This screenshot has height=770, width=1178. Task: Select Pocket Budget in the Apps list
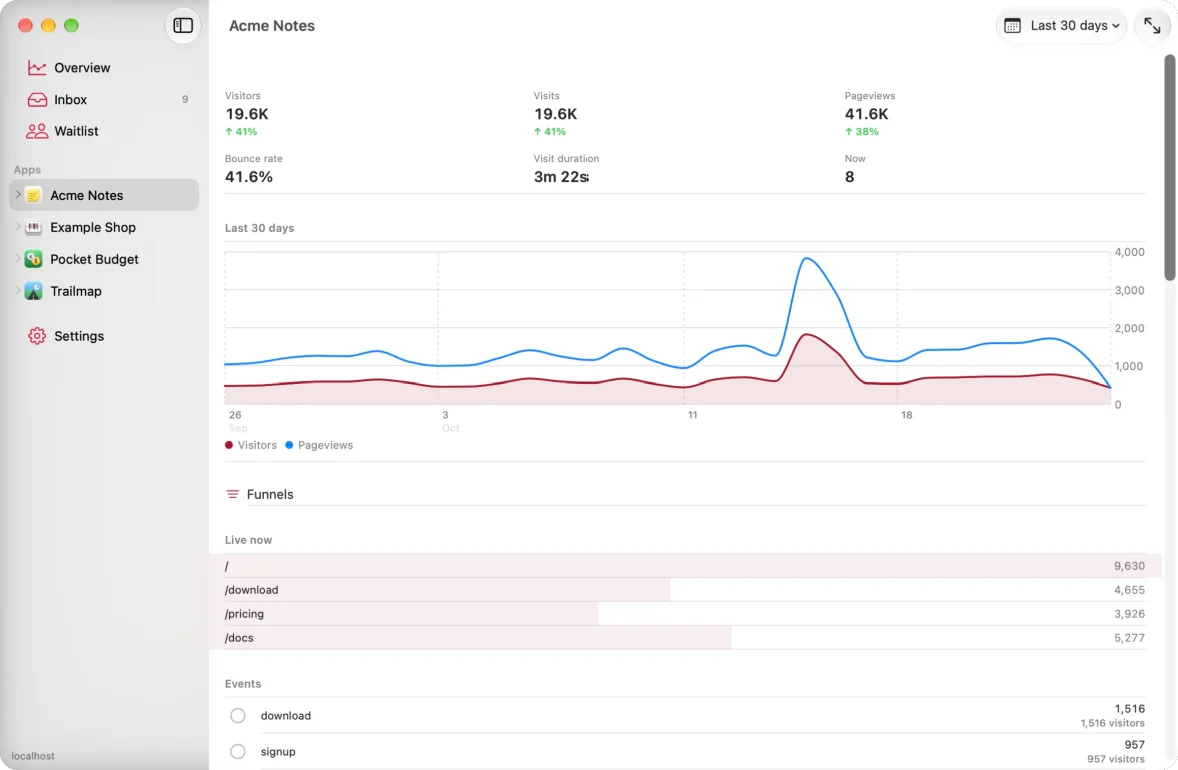[x=104, y=259]
